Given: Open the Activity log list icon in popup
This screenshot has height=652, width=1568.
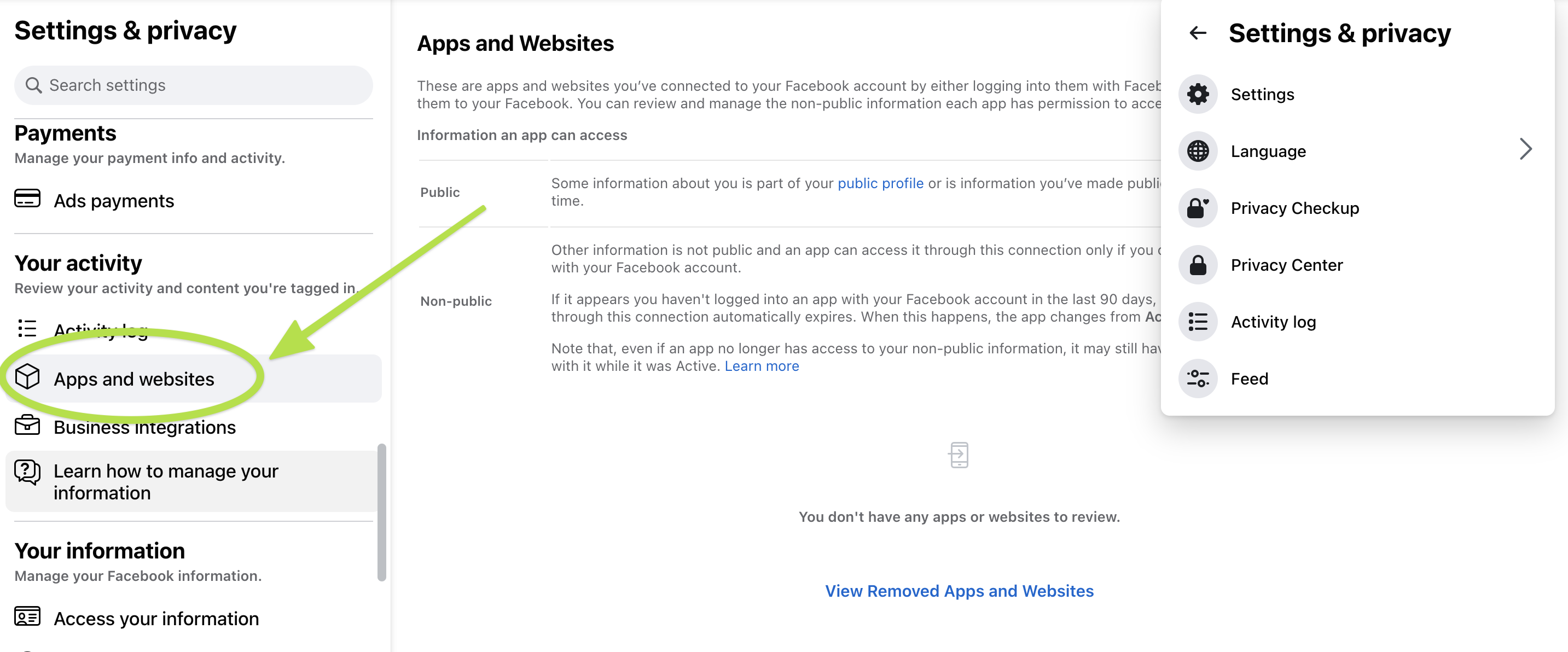Looking at the screenshot, I should coord(1197,322).
